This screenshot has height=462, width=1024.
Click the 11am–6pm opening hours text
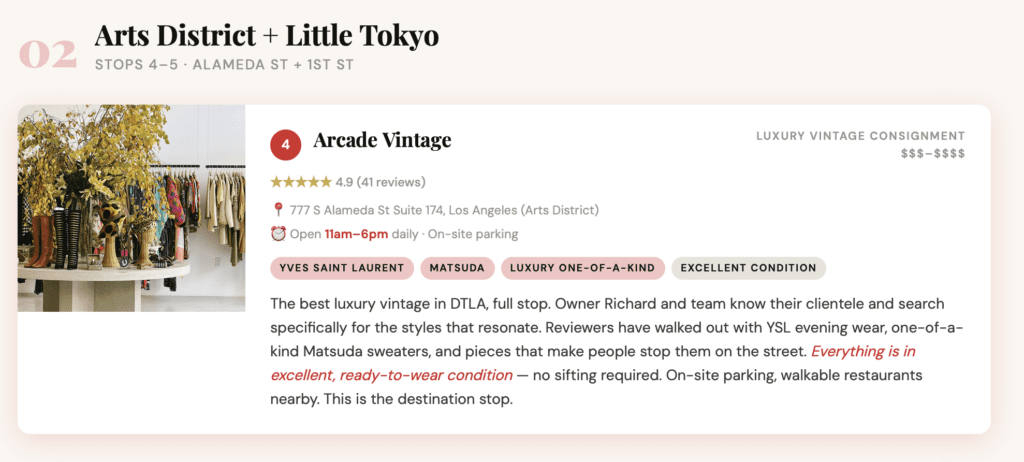click(358, 234)
